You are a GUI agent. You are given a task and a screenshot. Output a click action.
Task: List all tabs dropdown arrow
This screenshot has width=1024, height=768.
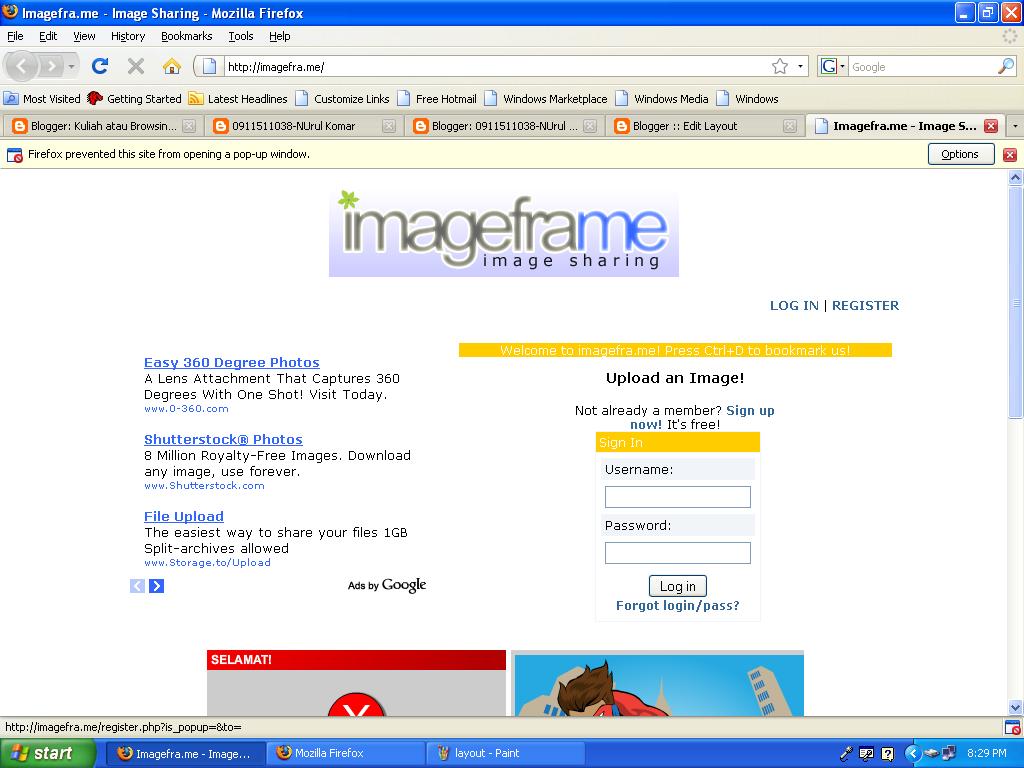coord(1015,126)
